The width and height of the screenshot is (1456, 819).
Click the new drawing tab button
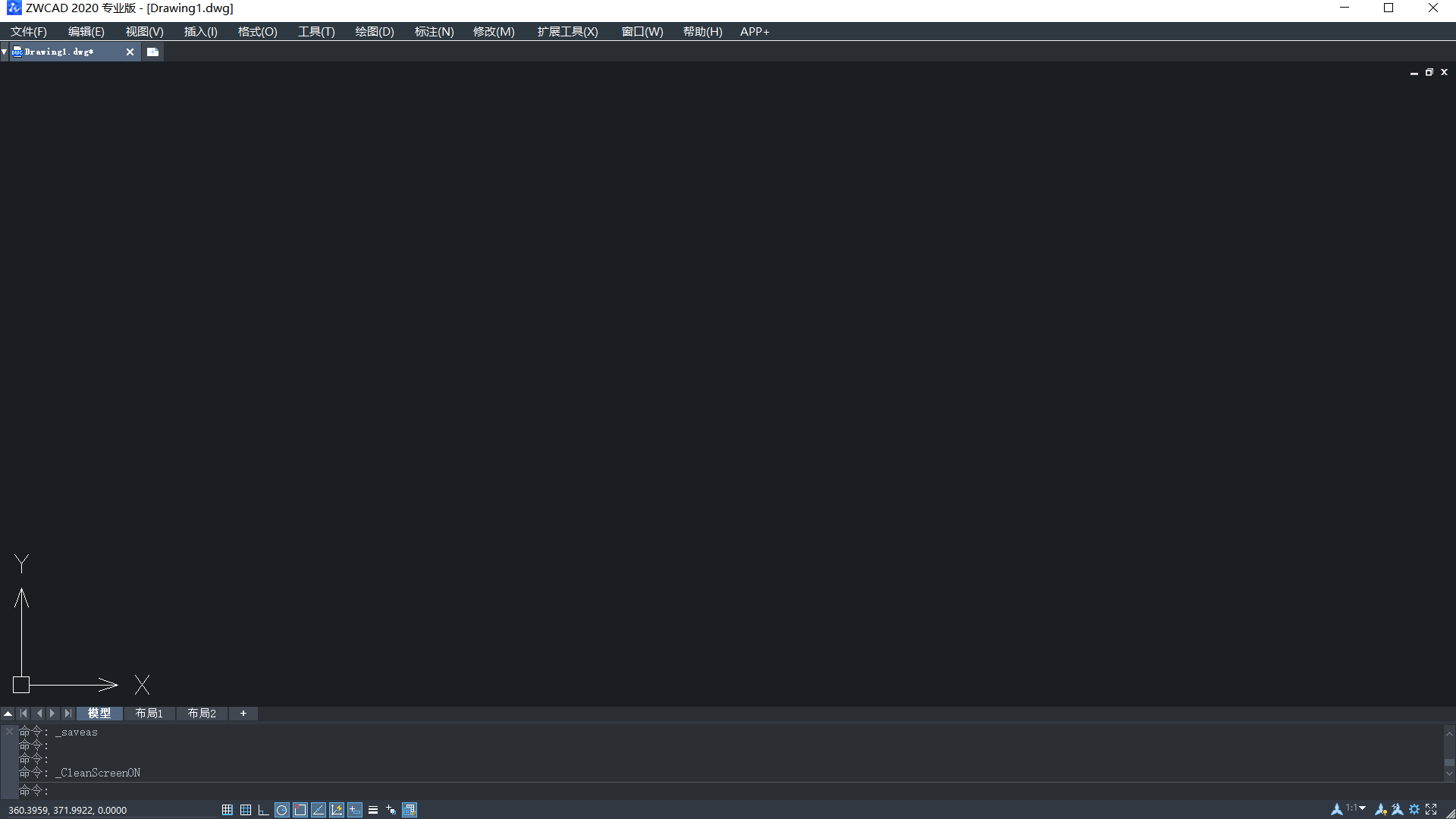pyautogui.click(x=152, y=52)
